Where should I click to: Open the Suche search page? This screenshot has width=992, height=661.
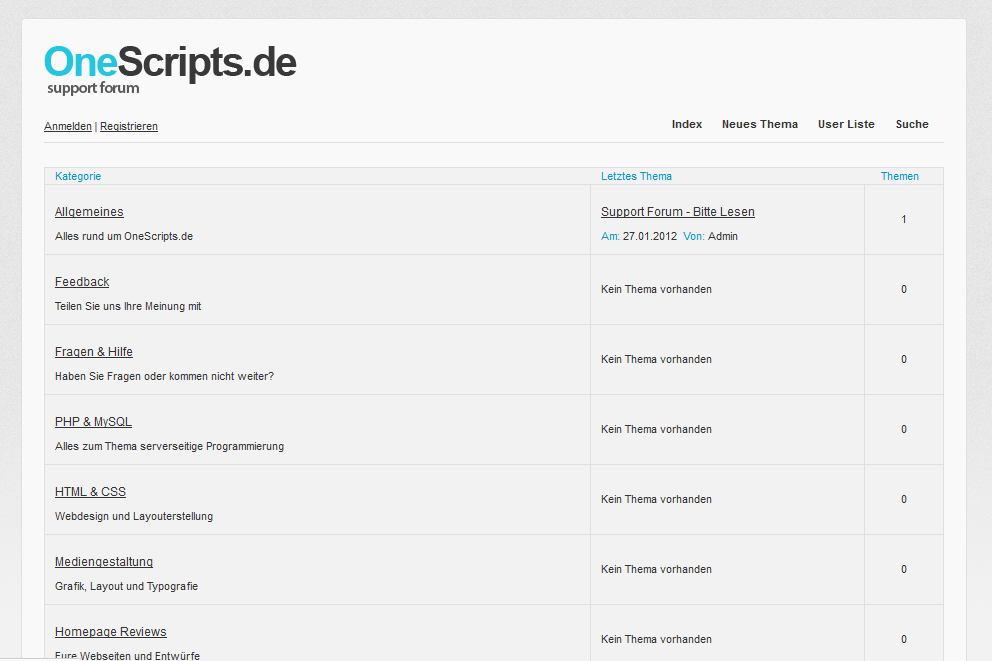[x=911, y=124]
